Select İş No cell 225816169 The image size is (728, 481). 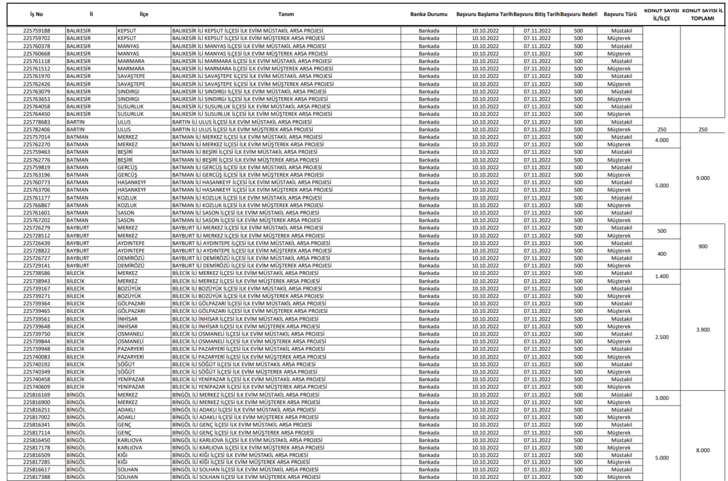tap(36, 395)
